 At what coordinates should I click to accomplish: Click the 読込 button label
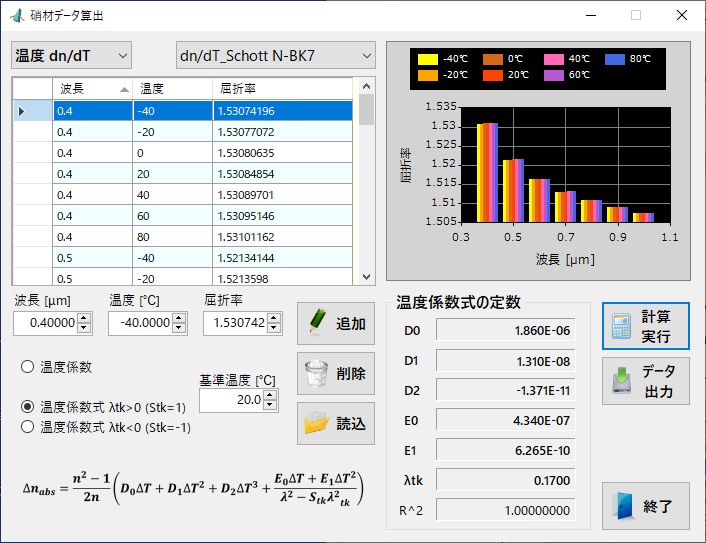tap(351, 424)
